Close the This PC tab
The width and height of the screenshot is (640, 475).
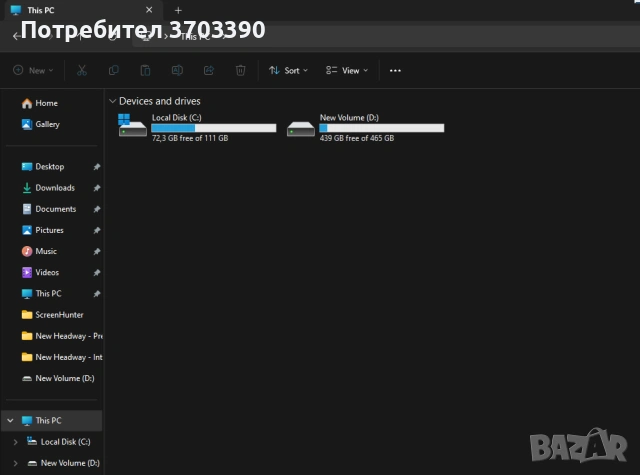tap(149, 10)
